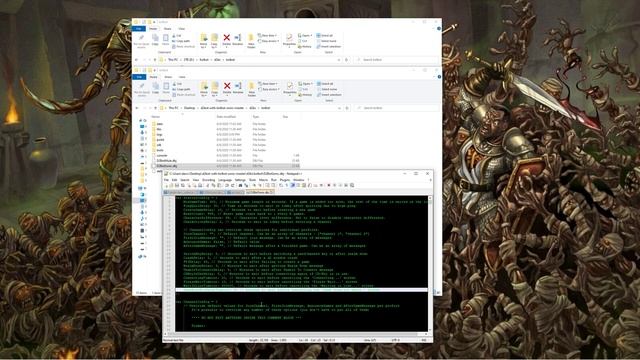Expand address bar history in 2TB (D:) Explorer
Screen dimensions: 640x360
coord(339,60)
